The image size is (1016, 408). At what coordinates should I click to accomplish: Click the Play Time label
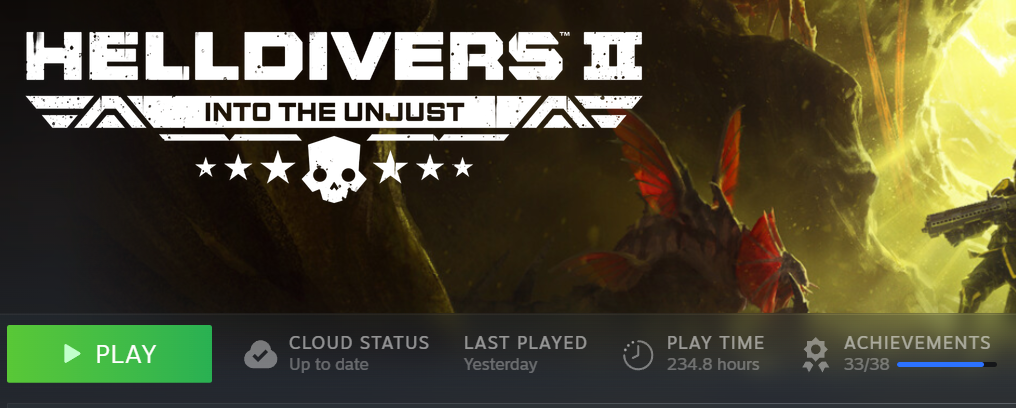point(715,343)
